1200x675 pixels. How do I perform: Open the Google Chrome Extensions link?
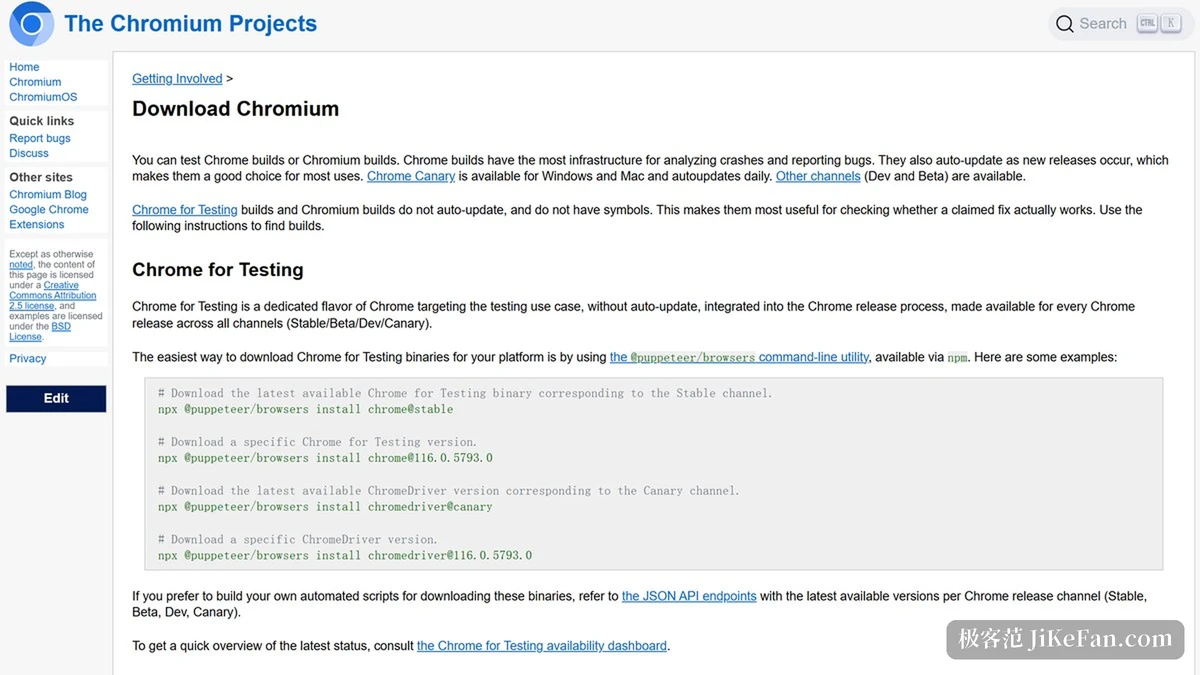coord(49,217)
